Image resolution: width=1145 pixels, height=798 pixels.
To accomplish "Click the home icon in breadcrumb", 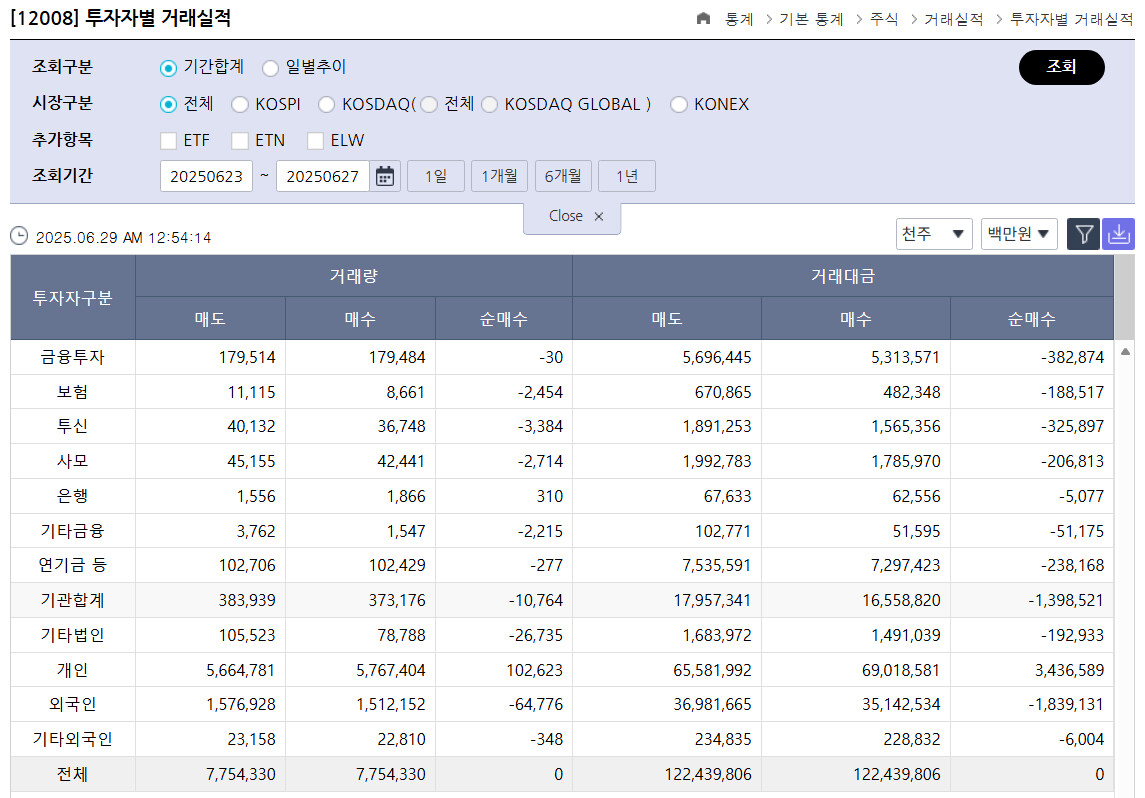I will pos(704,19).
